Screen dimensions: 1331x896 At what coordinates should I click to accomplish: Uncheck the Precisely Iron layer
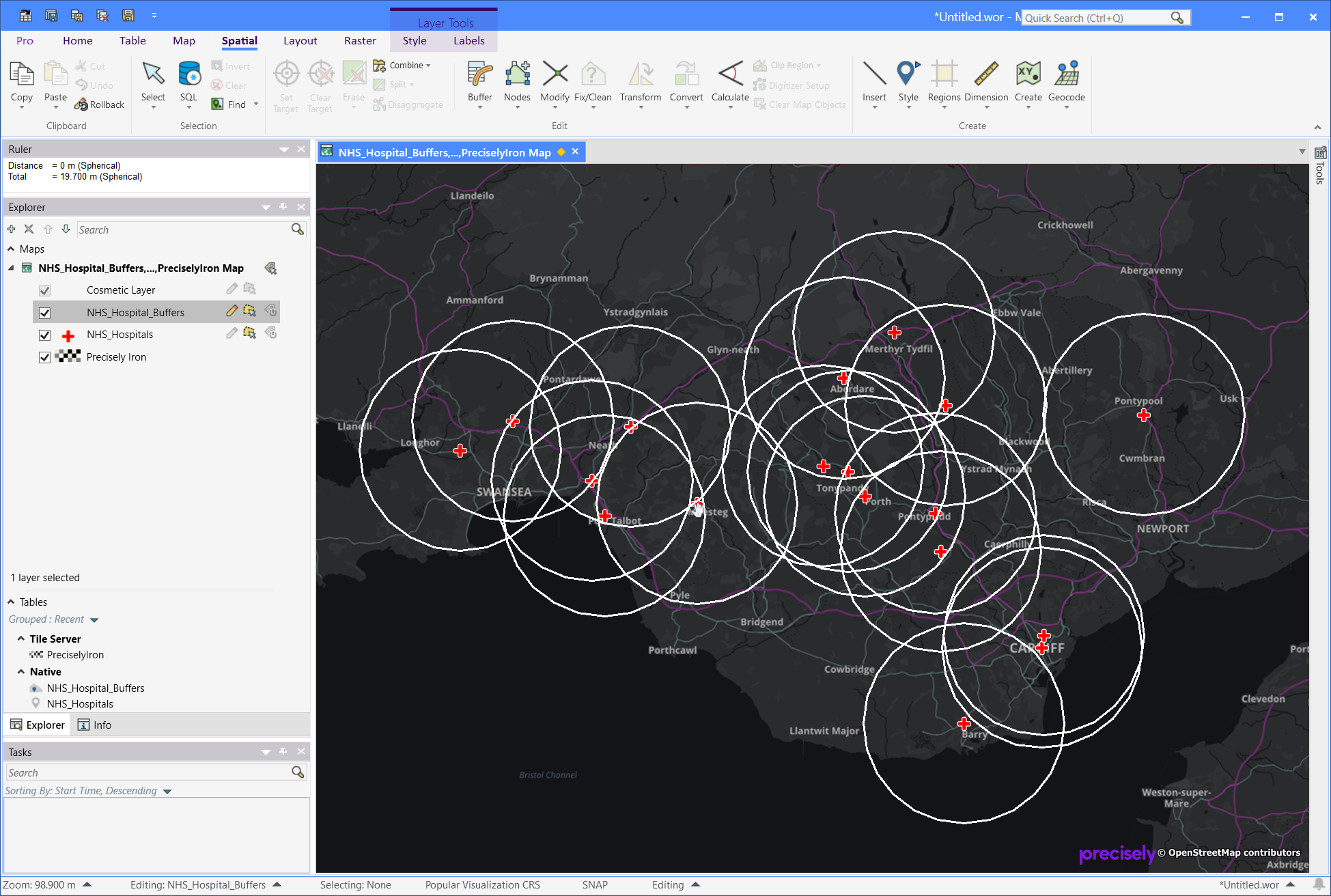44,357
